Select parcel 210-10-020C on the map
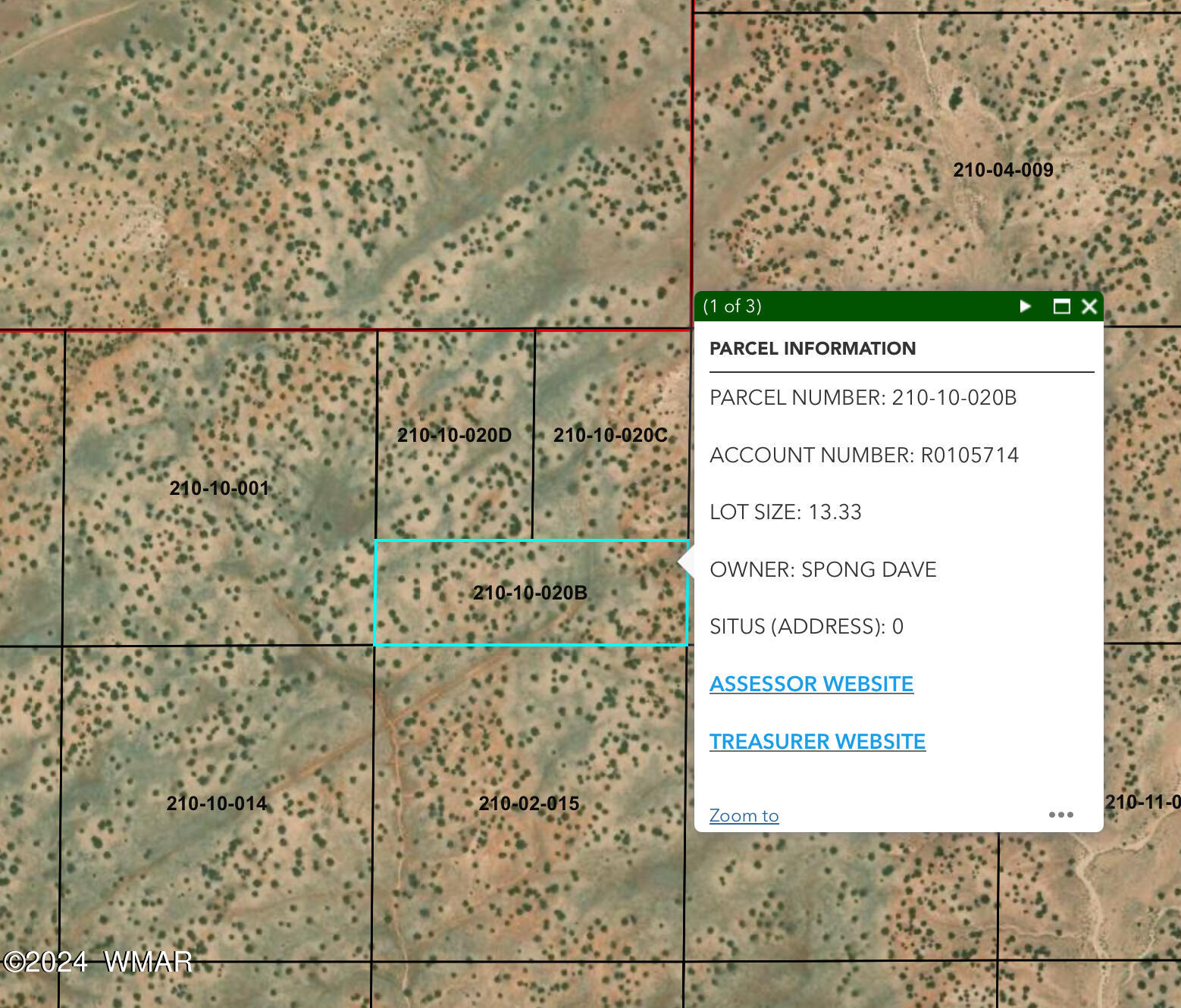 click(x=611, y=436)
